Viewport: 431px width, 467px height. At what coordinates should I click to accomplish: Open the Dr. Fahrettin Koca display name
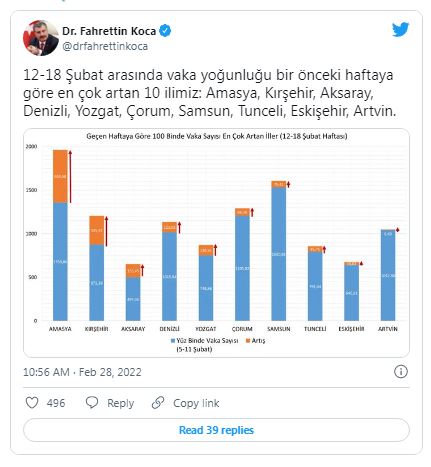pos(109,31)
